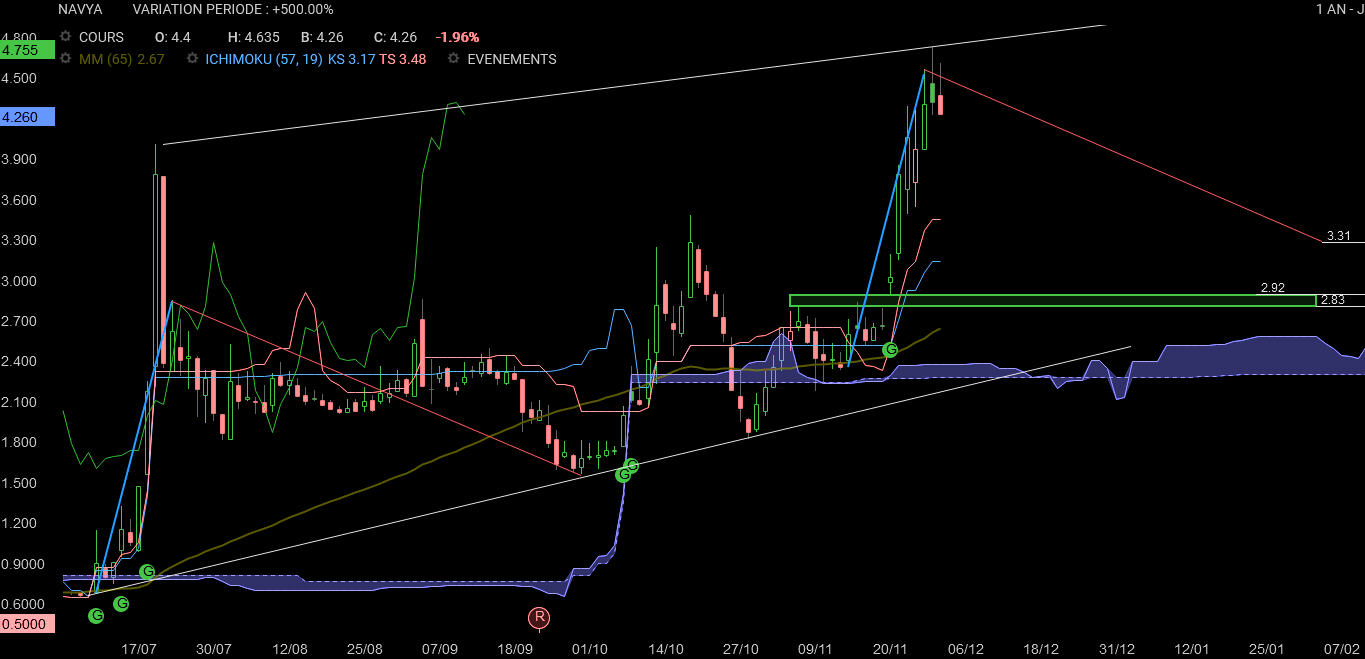Open the ICHIMOKU indicator settings gear
Image resolution: width=1365 pixels, height=659 pixels.
click(192, 59)
